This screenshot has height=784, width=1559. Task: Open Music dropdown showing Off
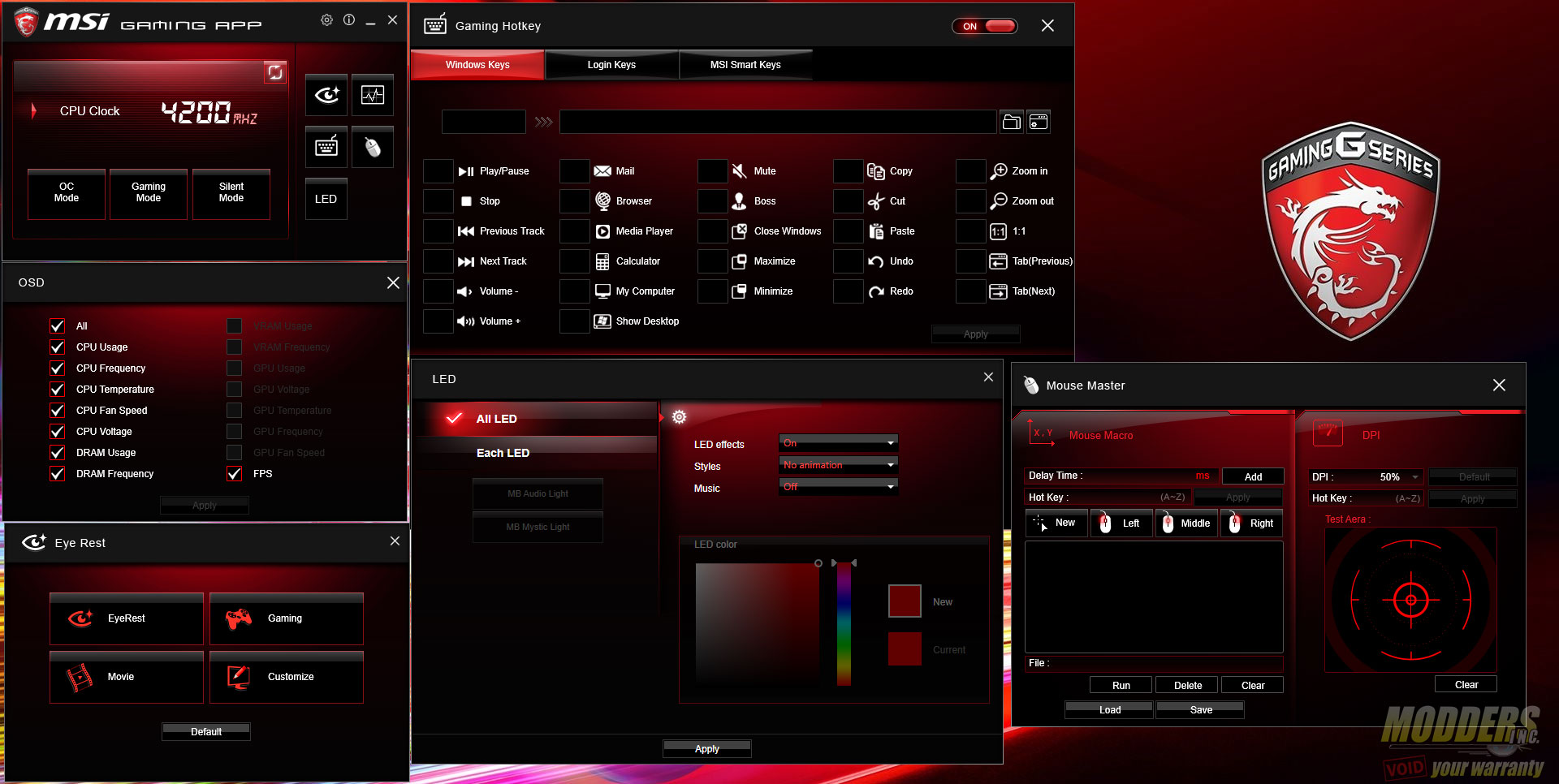point(838,487)
